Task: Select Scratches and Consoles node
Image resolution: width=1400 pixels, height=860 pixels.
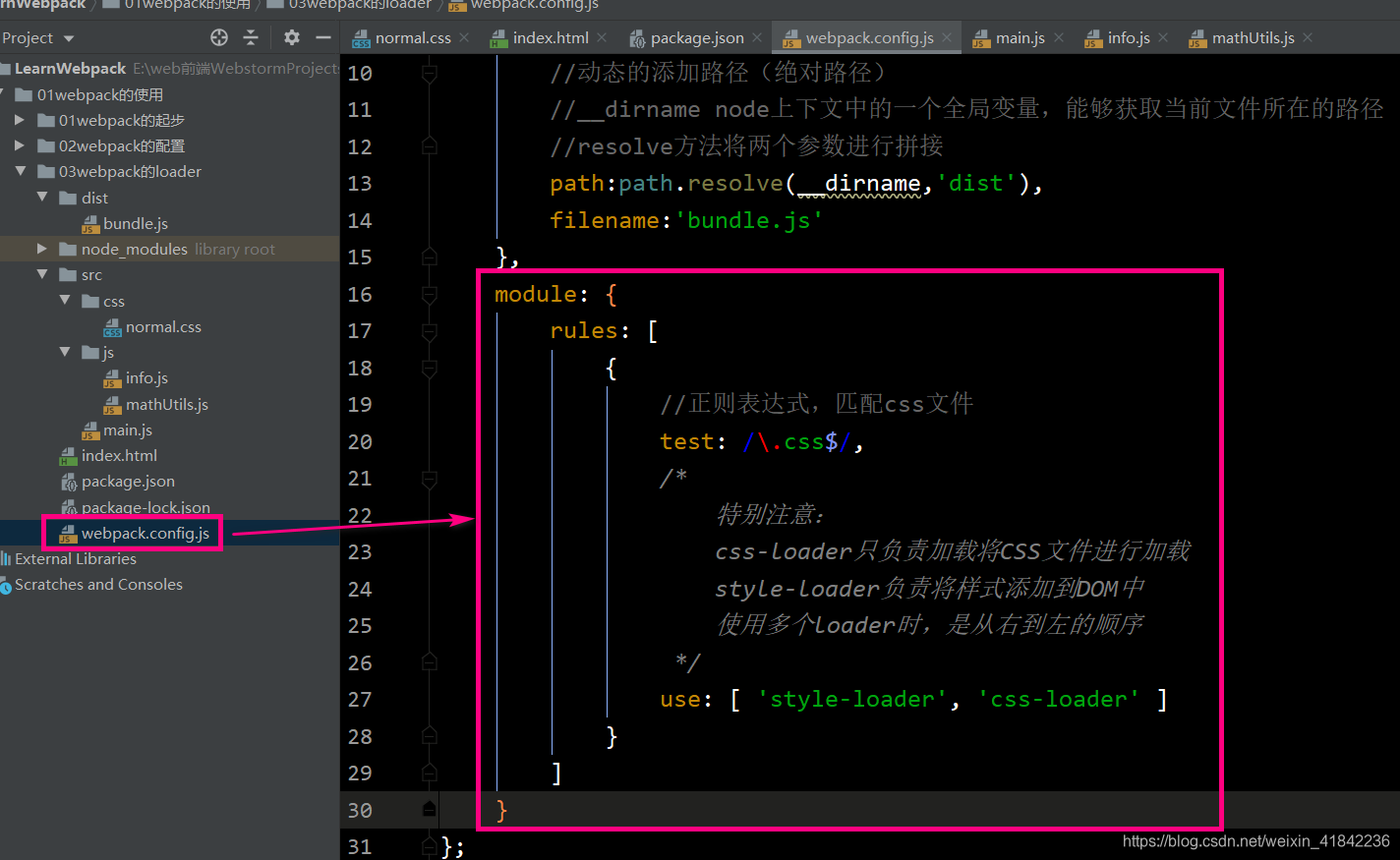Action: [98, 584]
